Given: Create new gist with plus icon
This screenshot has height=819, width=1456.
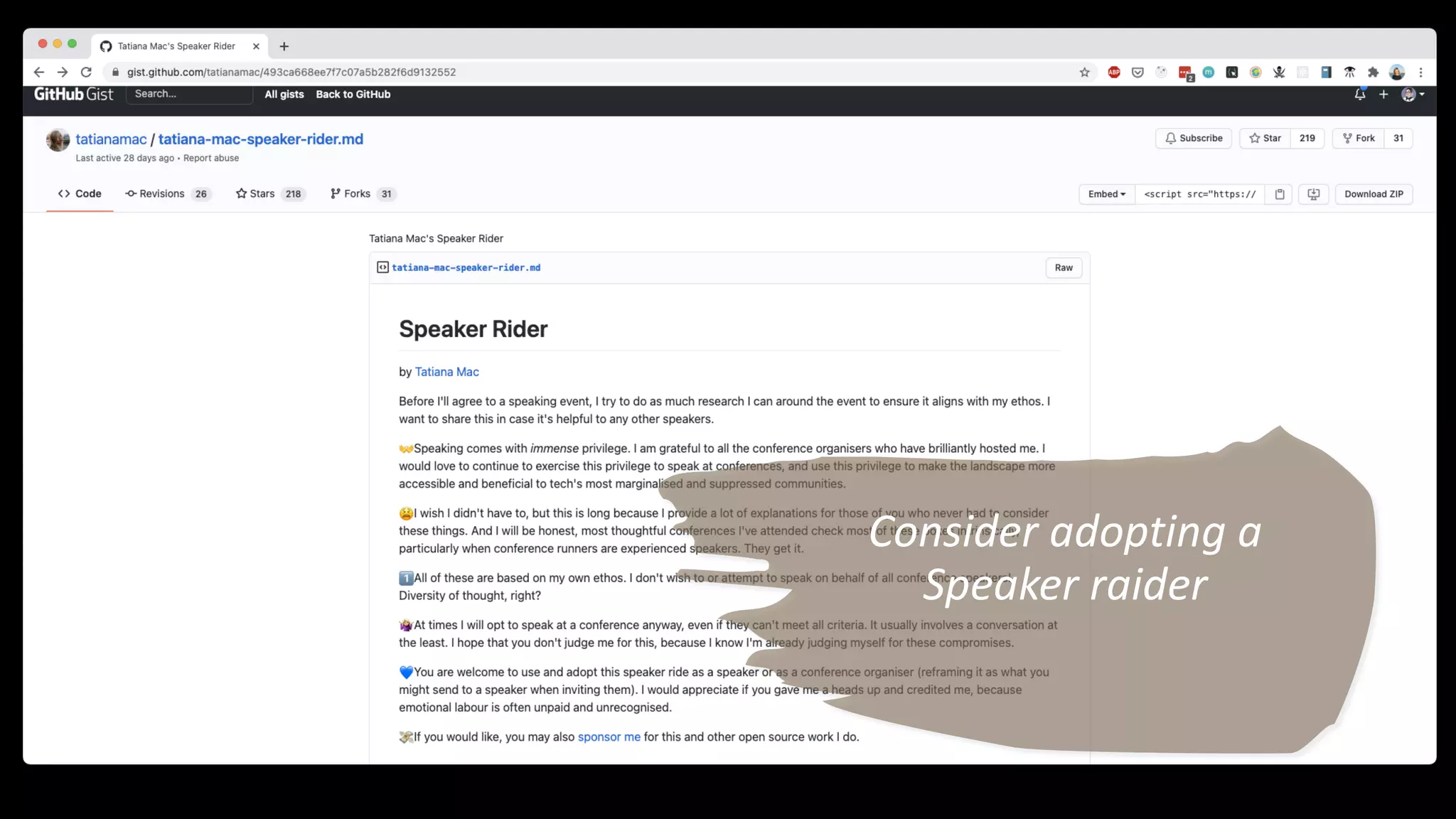Looking at the screenshot, I should pyautogui.click(x=1383, y=94).
